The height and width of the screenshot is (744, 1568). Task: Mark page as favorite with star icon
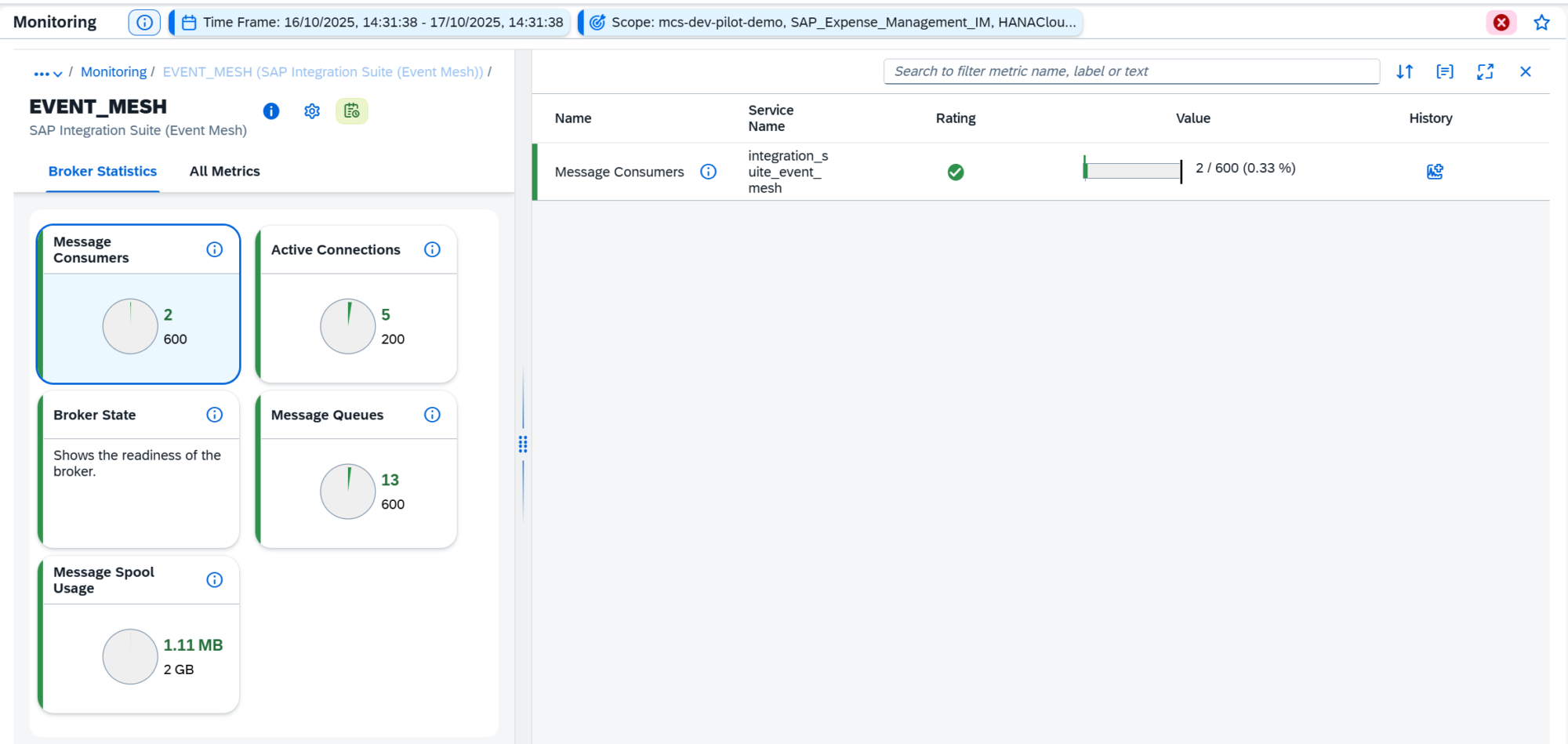pyautogui.click(x=1541, y=23)
